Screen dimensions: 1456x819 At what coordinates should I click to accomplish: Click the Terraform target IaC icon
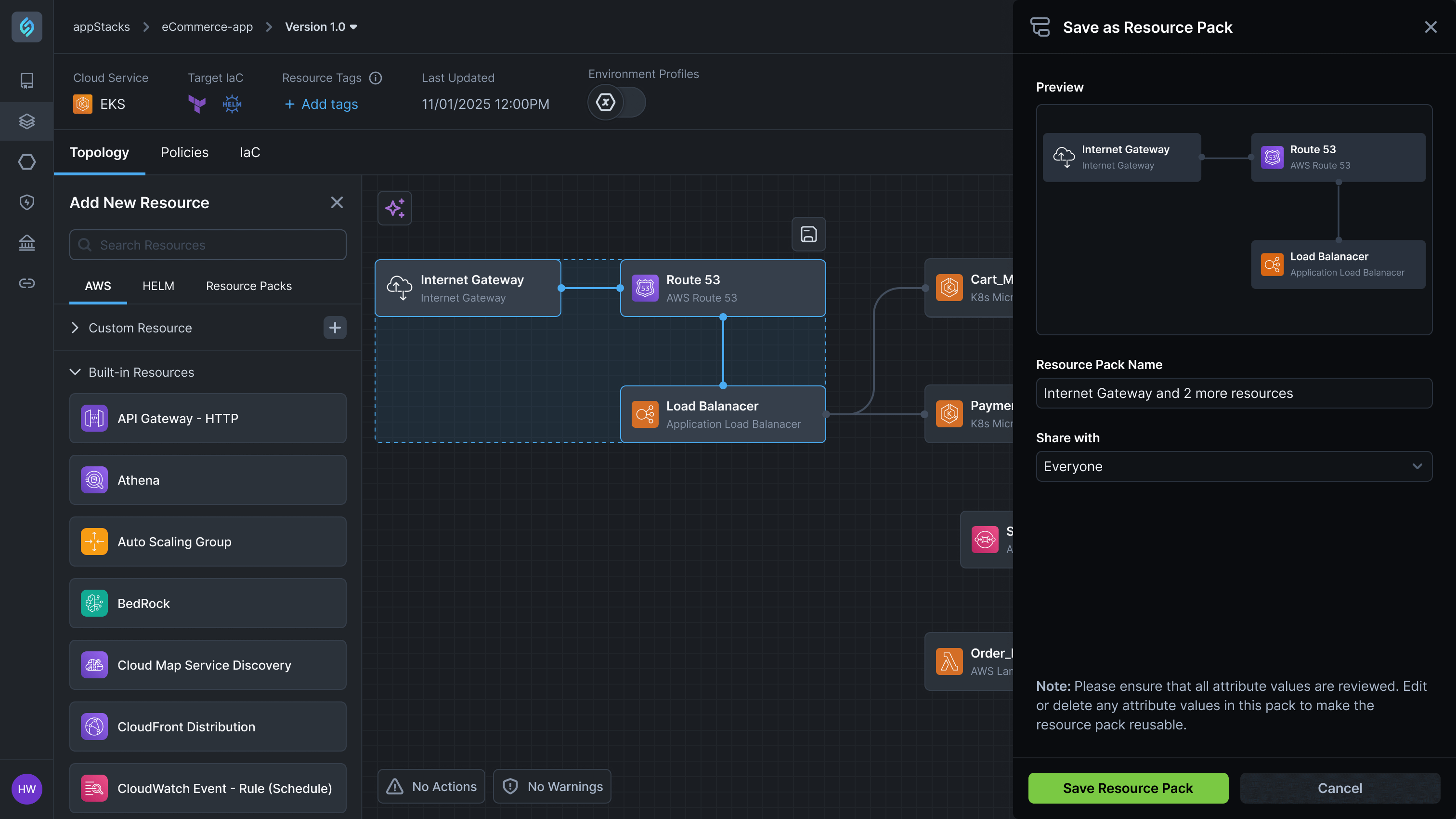click(197, 104)
